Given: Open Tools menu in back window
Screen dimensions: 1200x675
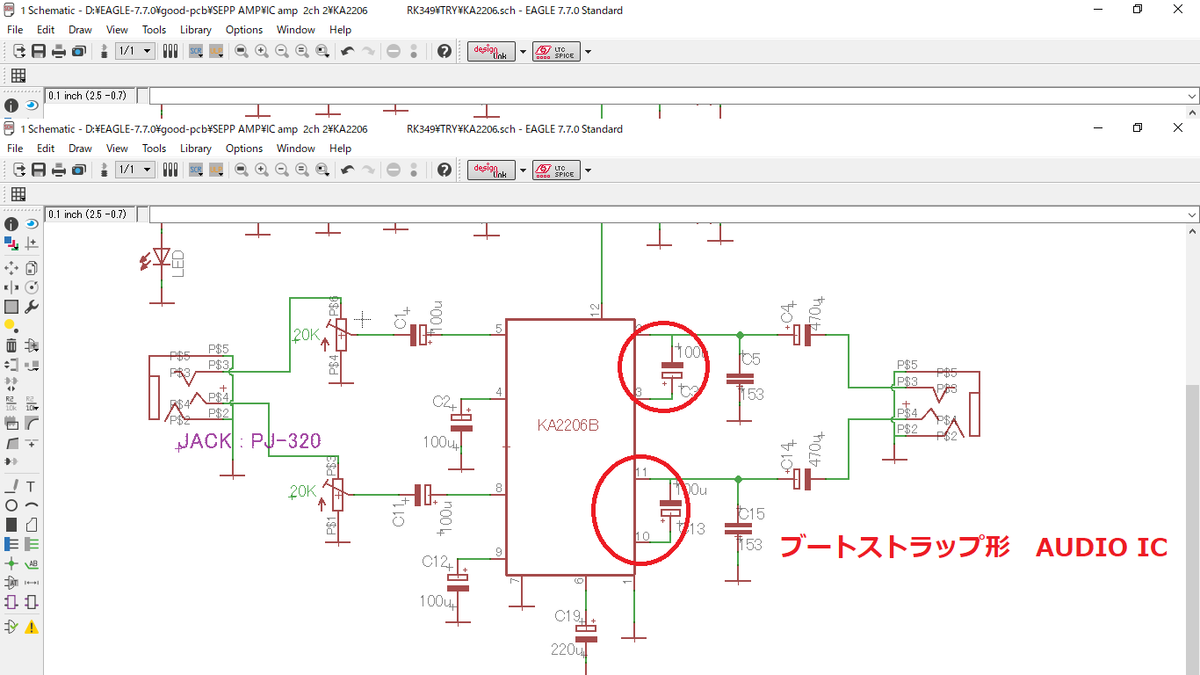Looking at the screenshot, I should (154, 30).
